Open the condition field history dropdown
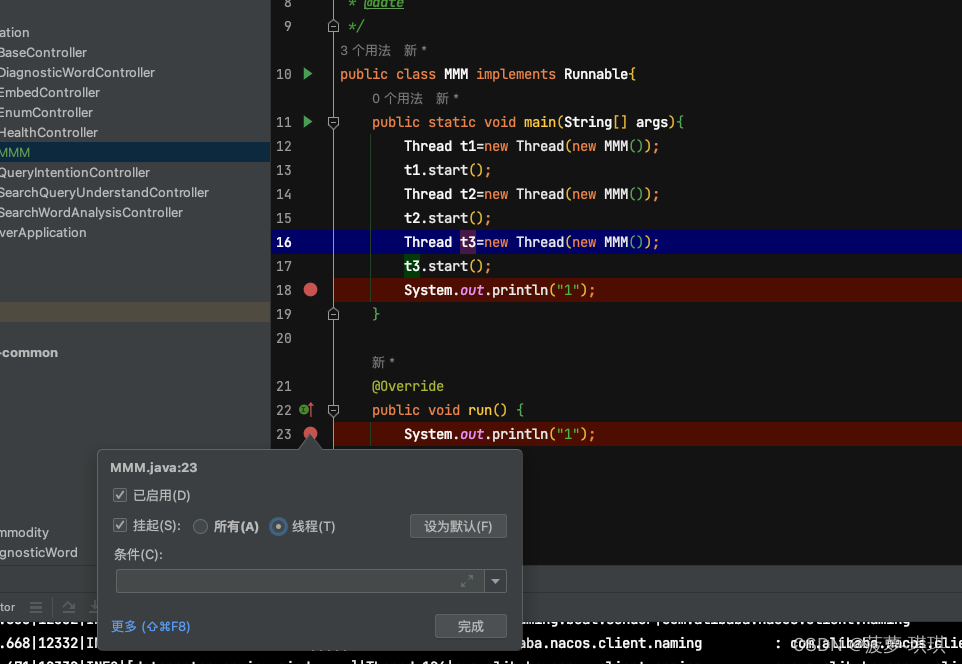The image size is (962, 664). (495, 580)
